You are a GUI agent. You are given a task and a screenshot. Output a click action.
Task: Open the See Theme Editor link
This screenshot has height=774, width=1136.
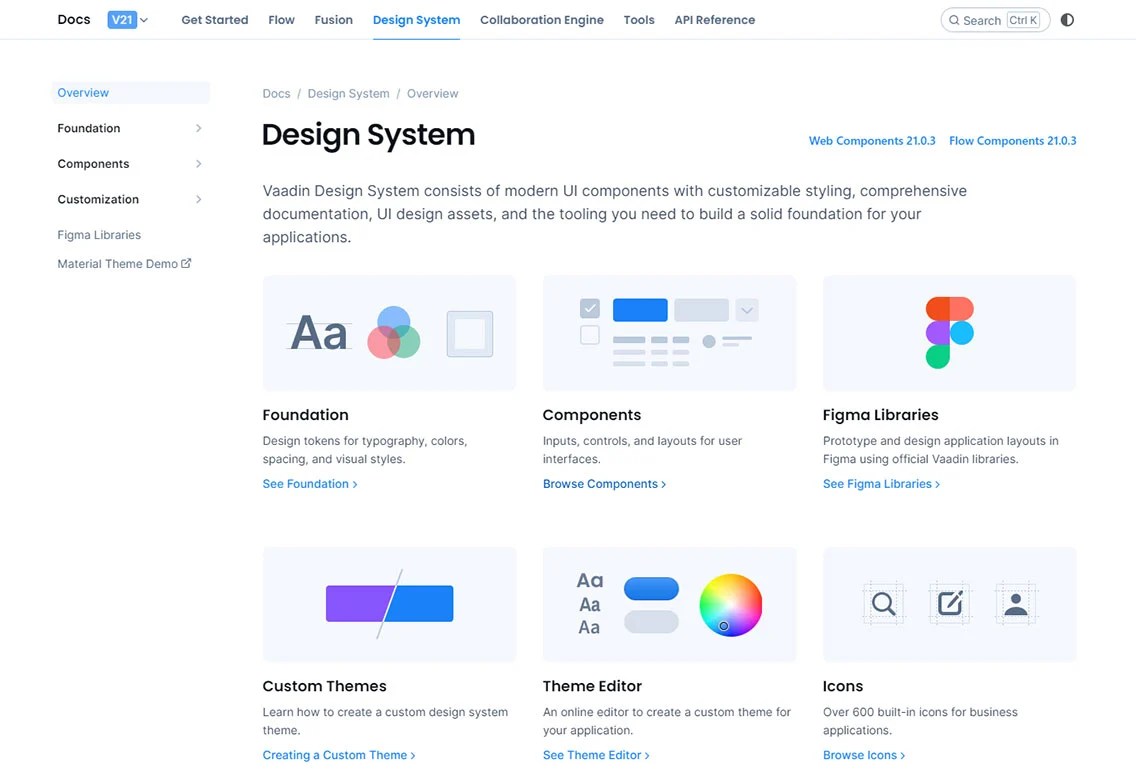tap(592, 755)
